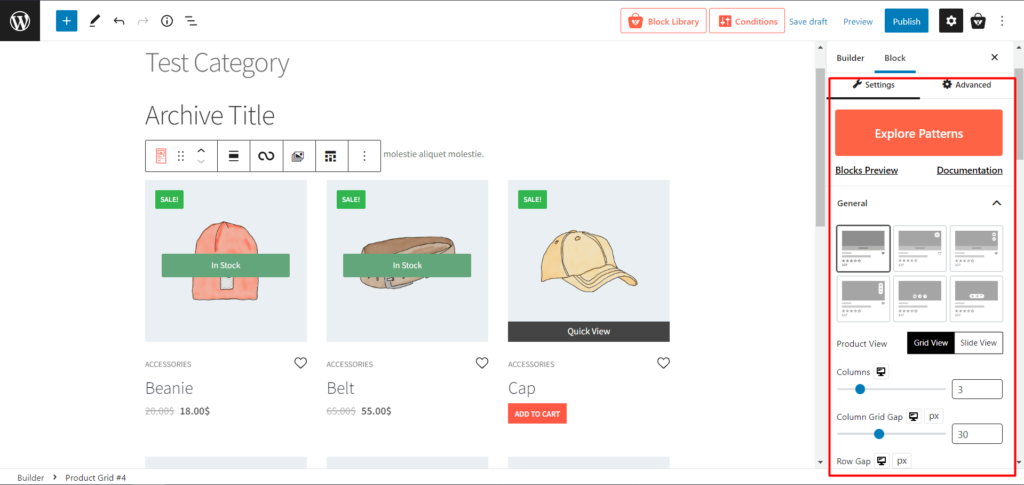Click Row Gap responsive device icon
Viewport: 1024px width, 485px height.
tap(882, 462)
